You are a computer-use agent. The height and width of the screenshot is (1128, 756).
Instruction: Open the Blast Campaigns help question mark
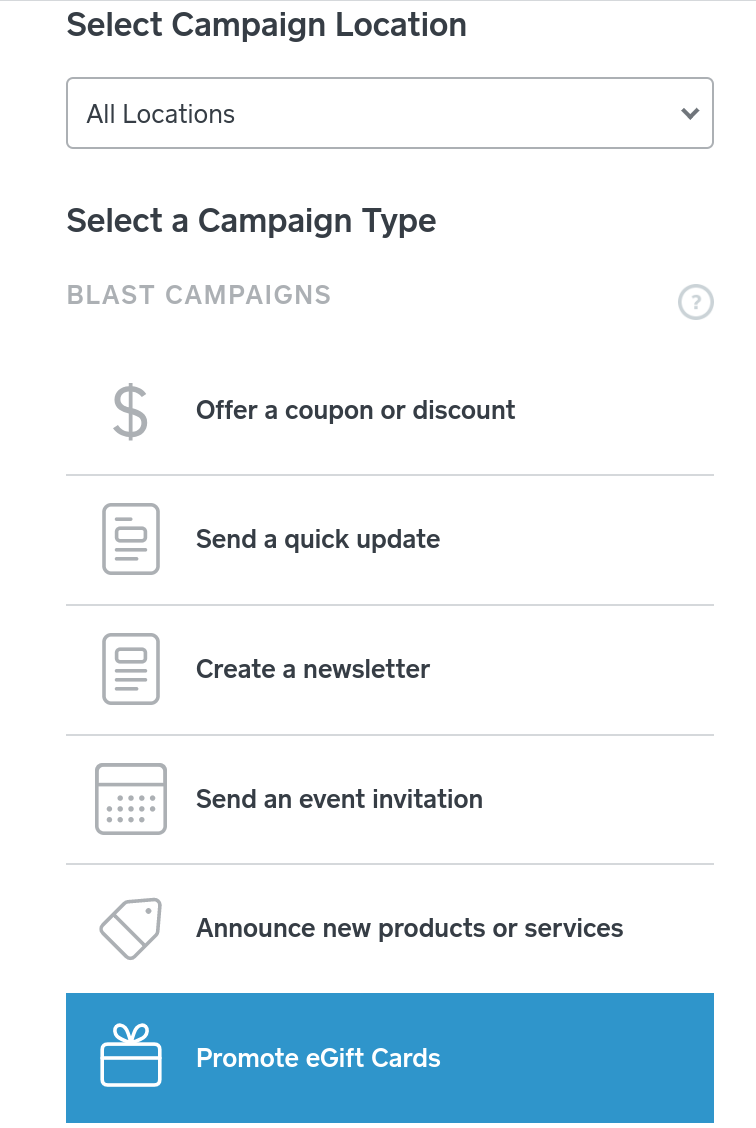point(695,302)
